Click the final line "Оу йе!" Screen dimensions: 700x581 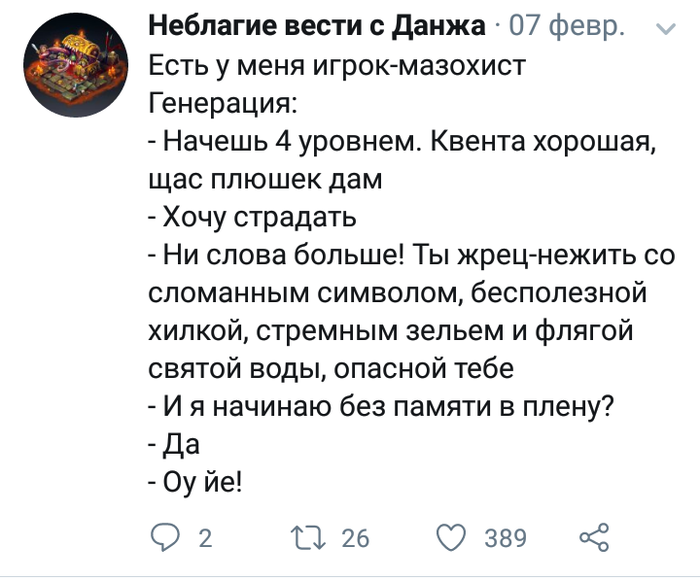(200, 481)
